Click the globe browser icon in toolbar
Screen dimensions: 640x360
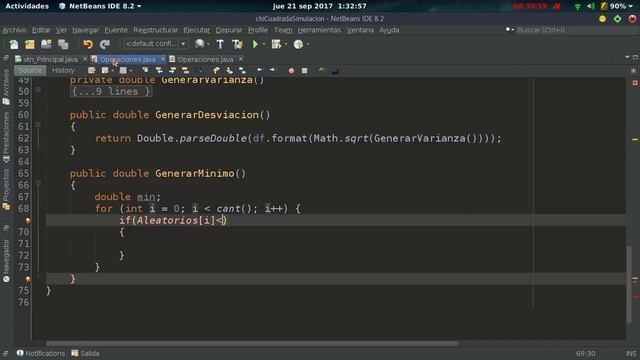pyautogui.click(x=199, y=44)
